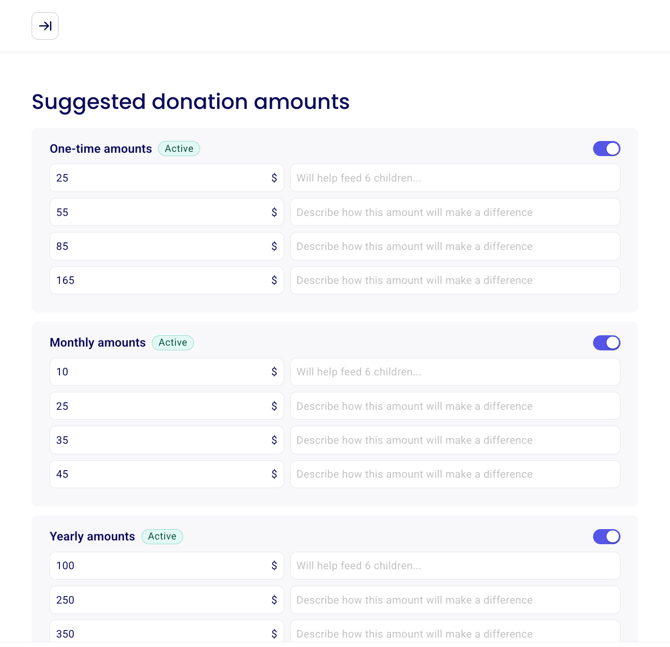Click the yearly 100 amount field
Viewport: 670px width, 647px height.
click(x=160, y=566)
